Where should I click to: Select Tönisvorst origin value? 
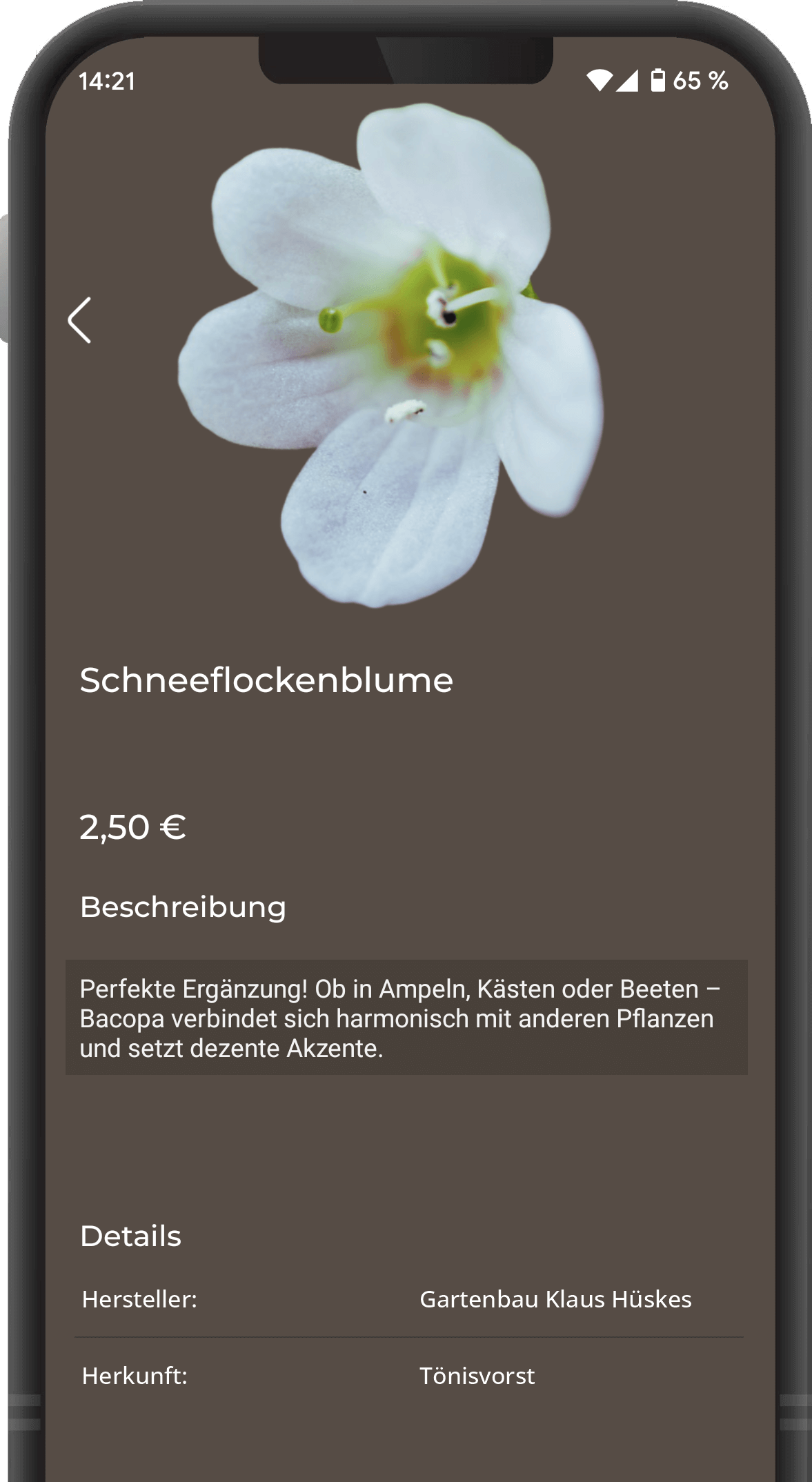click(x=477, y=1376)
